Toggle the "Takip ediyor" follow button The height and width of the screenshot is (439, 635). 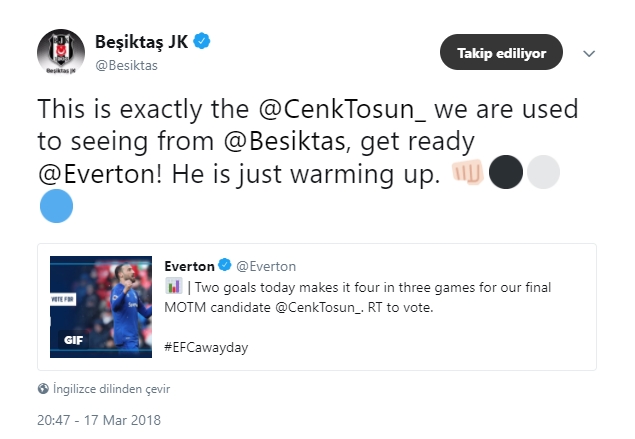(x=501, y=52)
